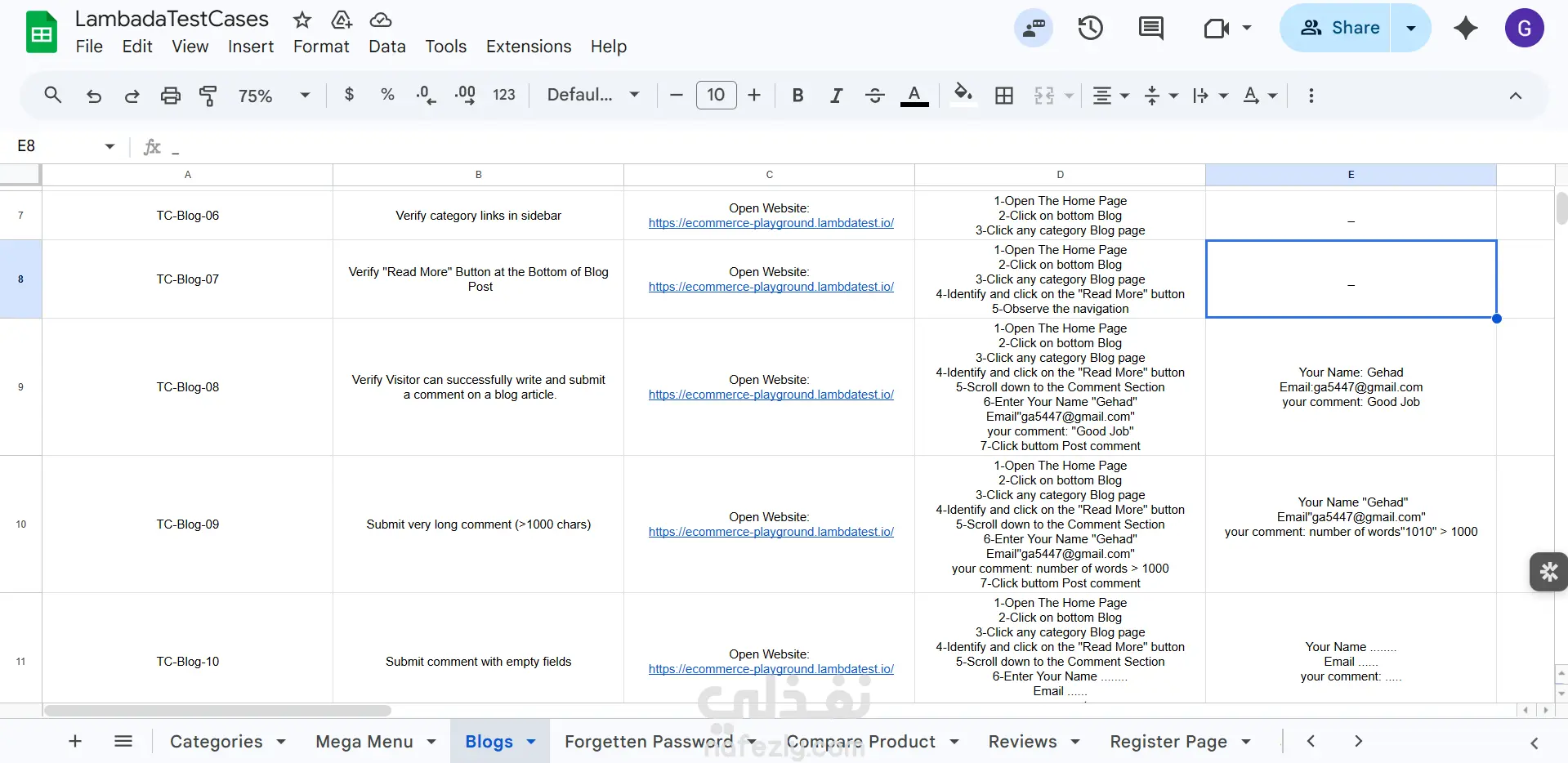1568x763 pixels.
Task: Decrease decimal places
Action: [x=426, y=95]
